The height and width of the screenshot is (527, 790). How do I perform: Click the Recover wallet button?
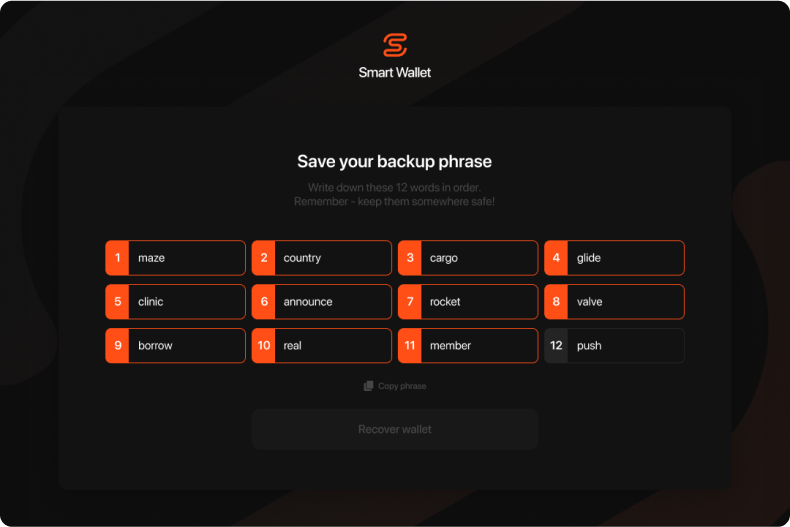395,429
